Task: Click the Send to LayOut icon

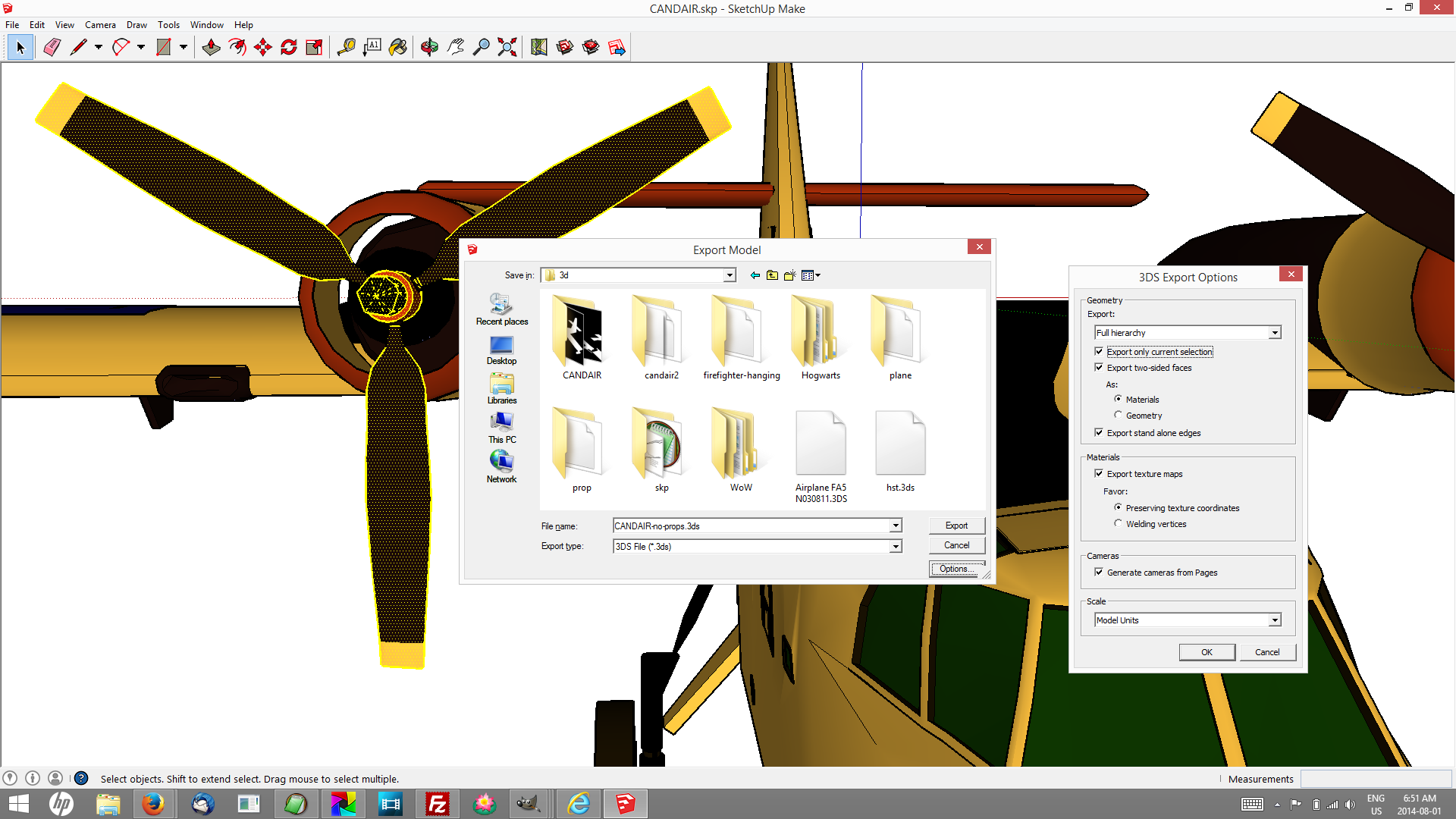Action: pos(617,48)
